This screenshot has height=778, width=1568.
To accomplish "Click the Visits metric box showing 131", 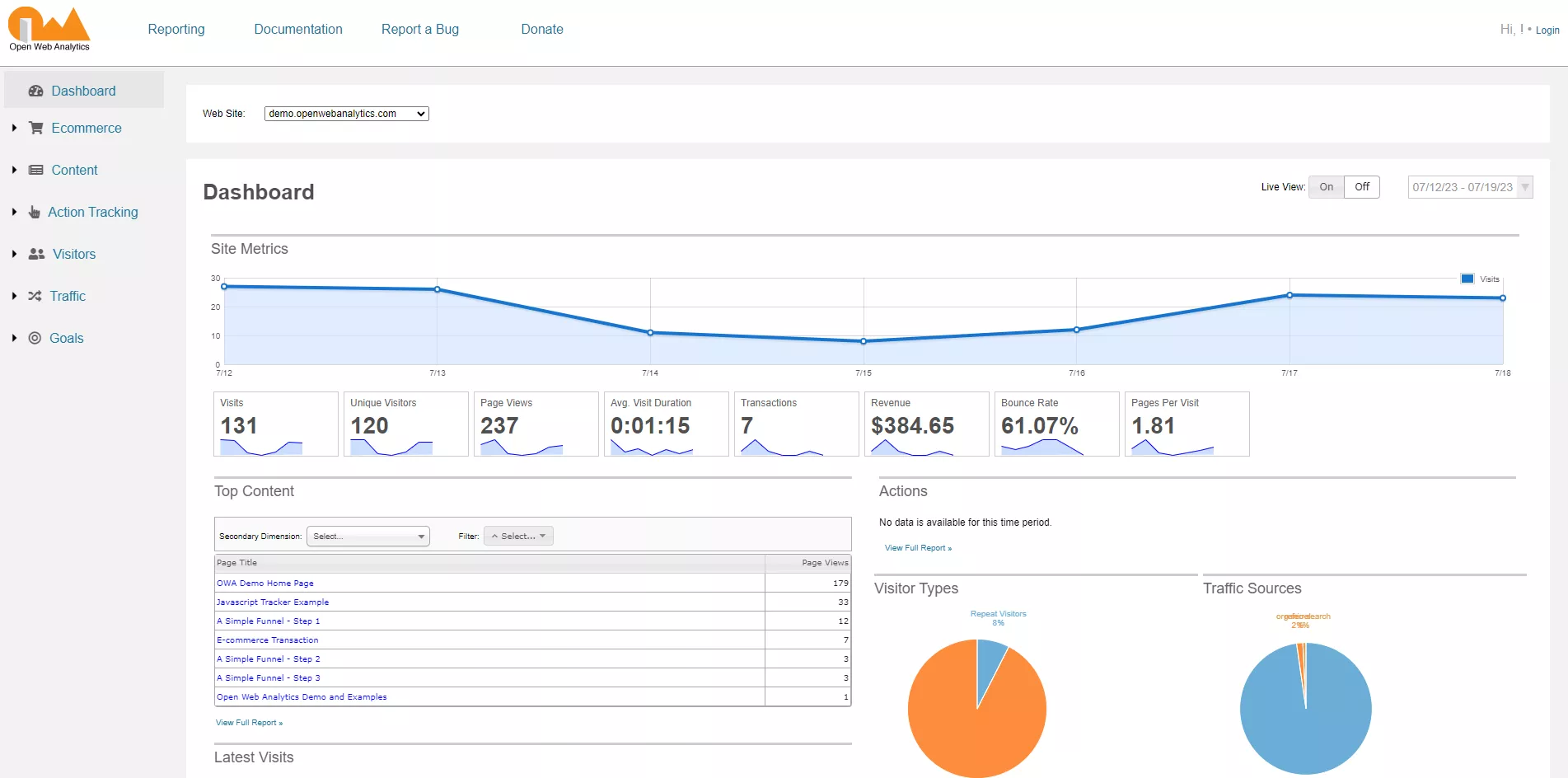I will (x=276, y=424).
